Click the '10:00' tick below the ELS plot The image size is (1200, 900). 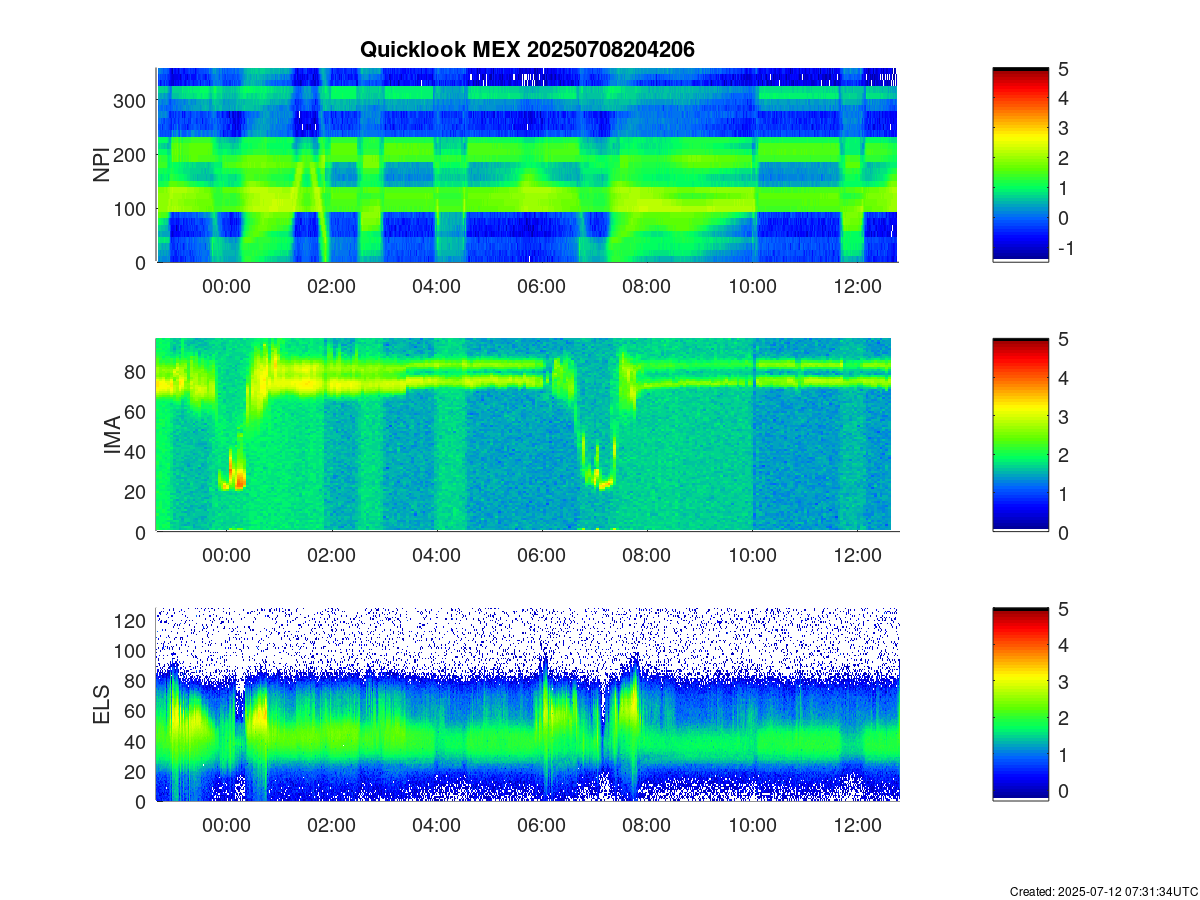(752, 825)
